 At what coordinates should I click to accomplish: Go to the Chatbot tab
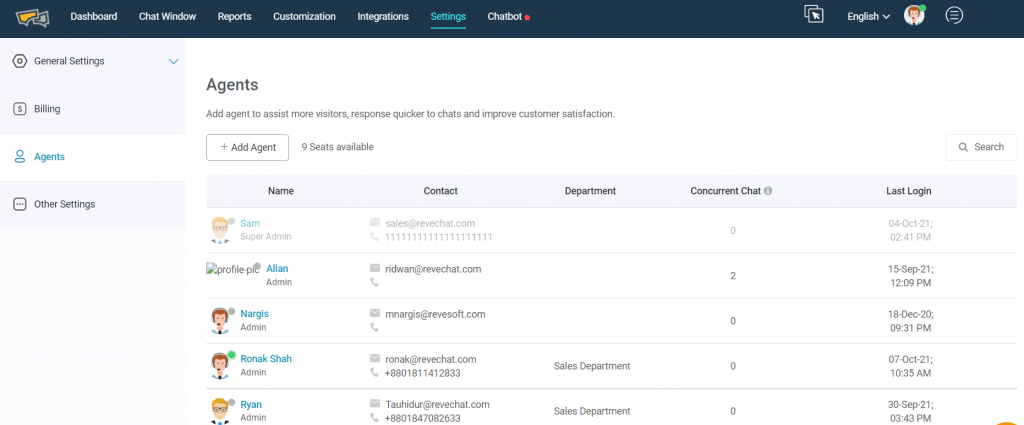click(x=506, y=16)
